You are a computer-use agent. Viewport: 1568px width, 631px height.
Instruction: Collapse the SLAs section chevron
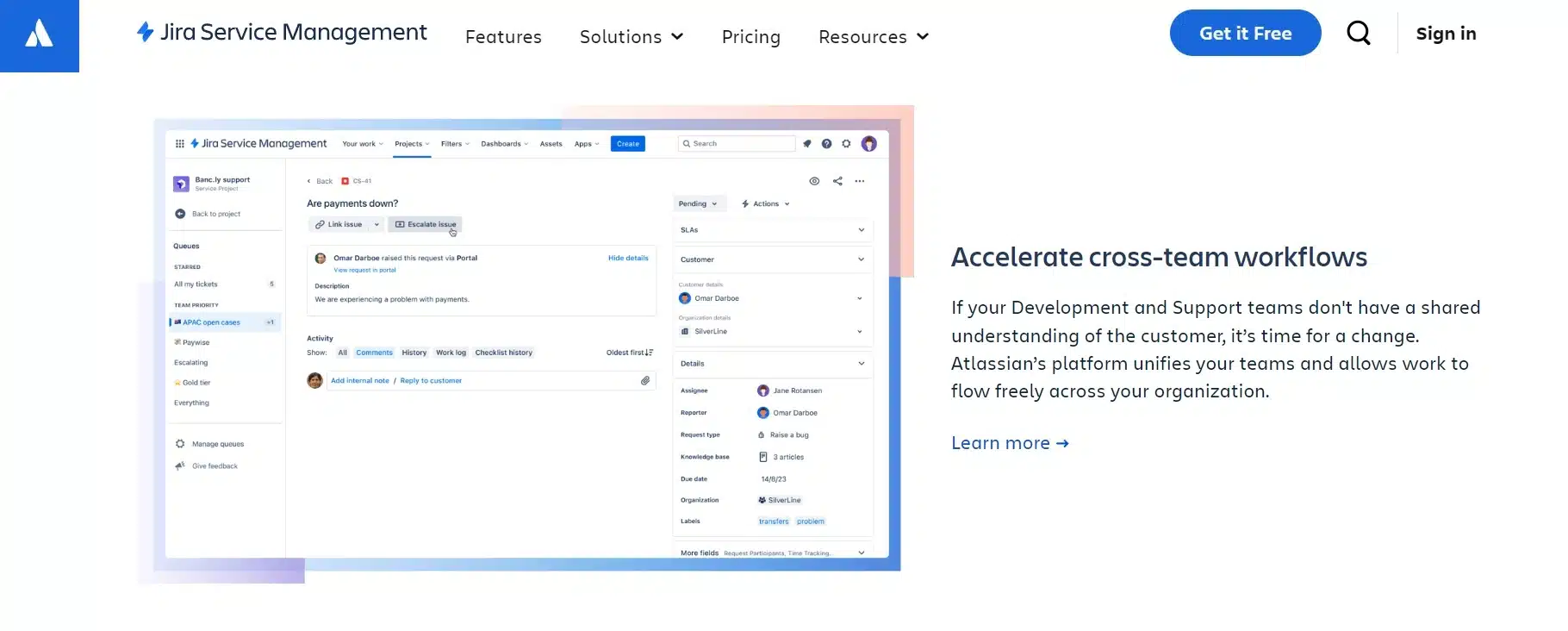tap(861, 230)
